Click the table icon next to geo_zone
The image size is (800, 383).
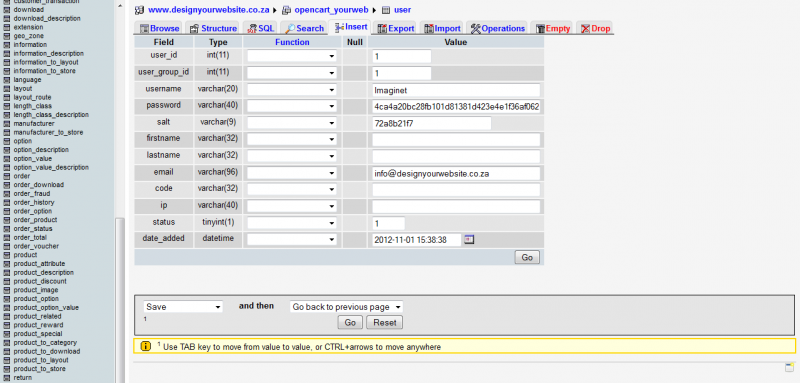coord(7,36)
